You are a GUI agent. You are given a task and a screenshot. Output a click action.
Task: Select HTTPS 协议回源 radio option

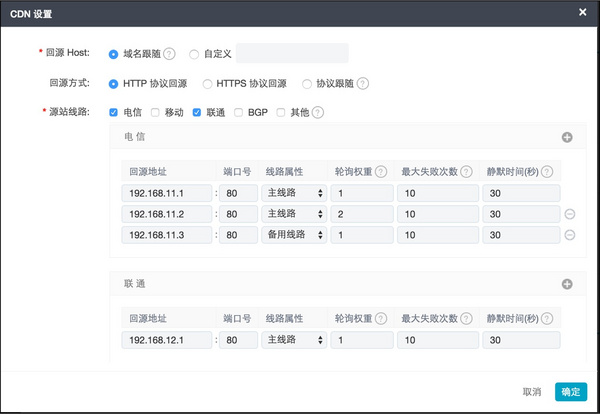pyautogui.click(x=208, y=84)
